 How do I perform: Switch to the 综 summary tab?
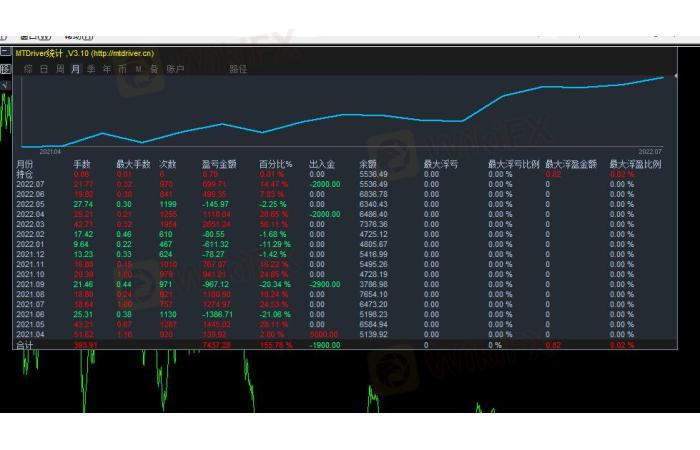point(28,69)
